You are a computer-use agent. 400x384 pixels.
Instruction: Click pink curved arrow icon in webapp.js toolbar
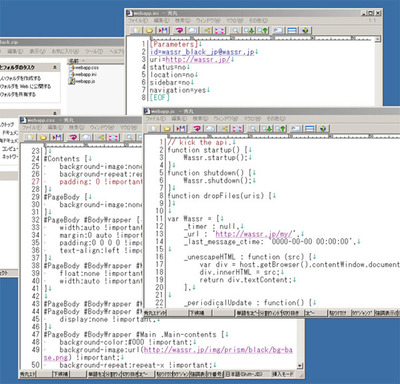tap(197, 129)
